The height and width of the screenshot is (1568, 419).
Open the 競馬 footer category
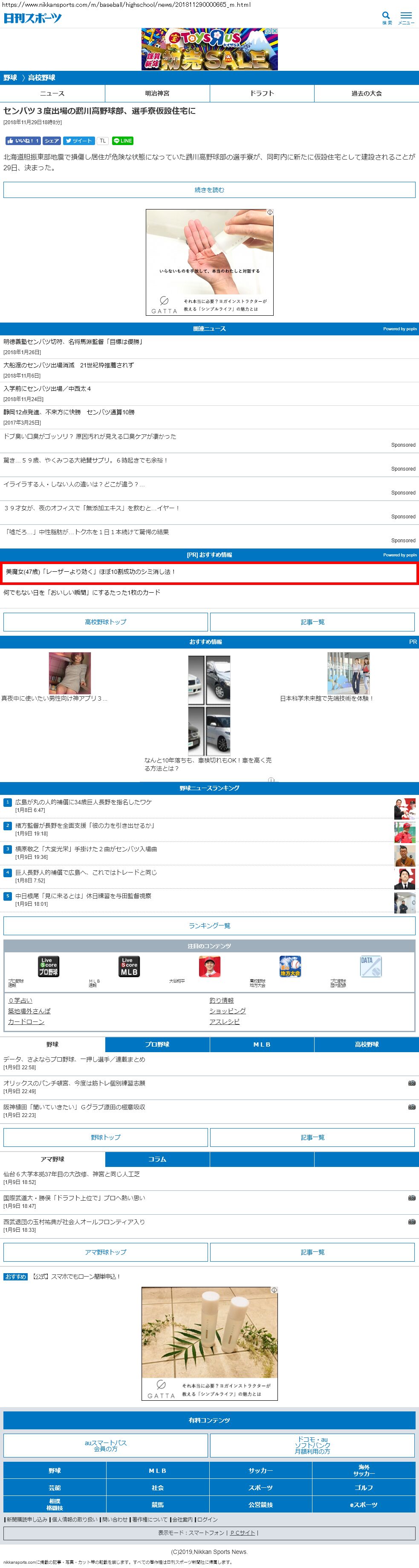click(158, 1504)
